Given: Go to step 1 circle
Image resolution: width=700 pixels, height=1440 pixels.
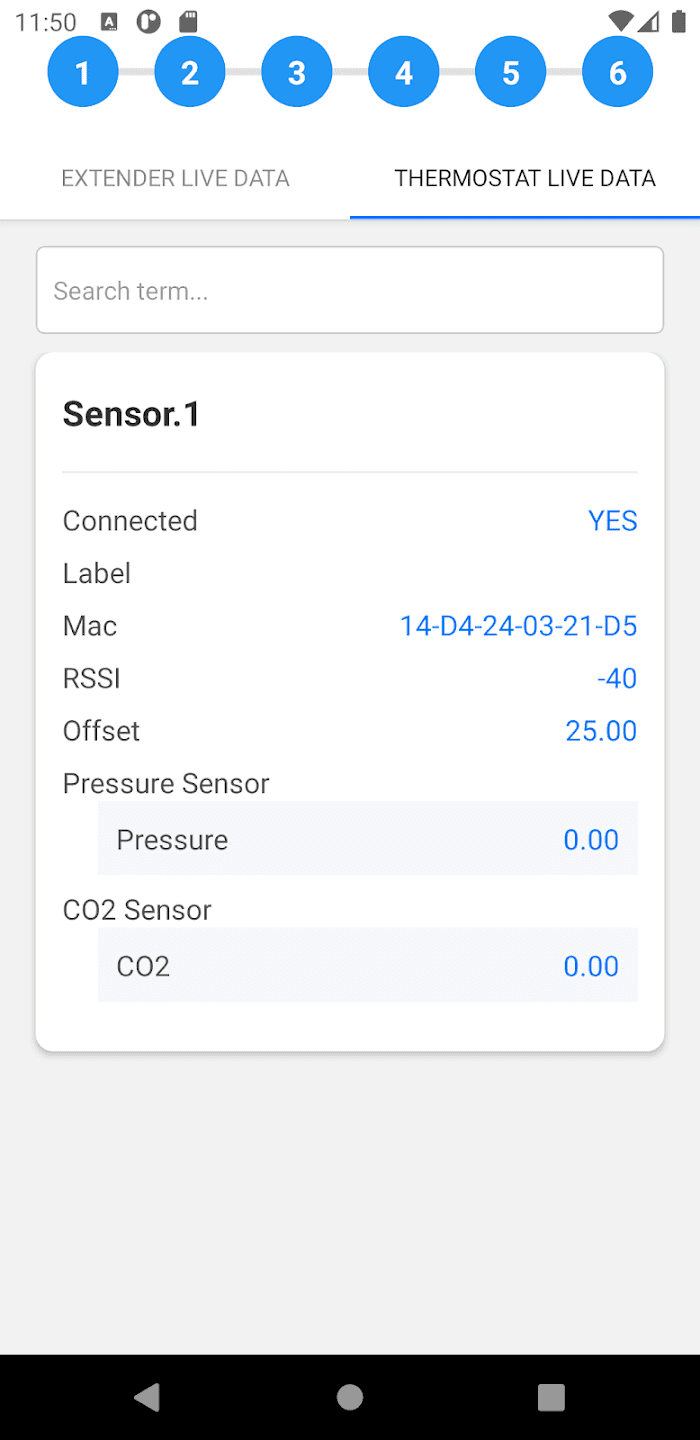Looking at the screenshot, I should [x=83, y=72].
